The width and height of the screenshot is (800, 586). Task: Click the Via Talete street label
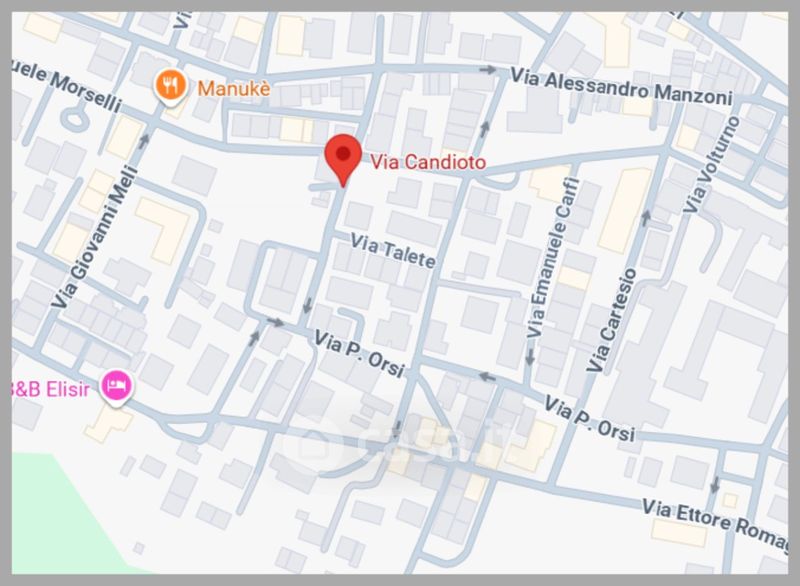click(393, 251)
